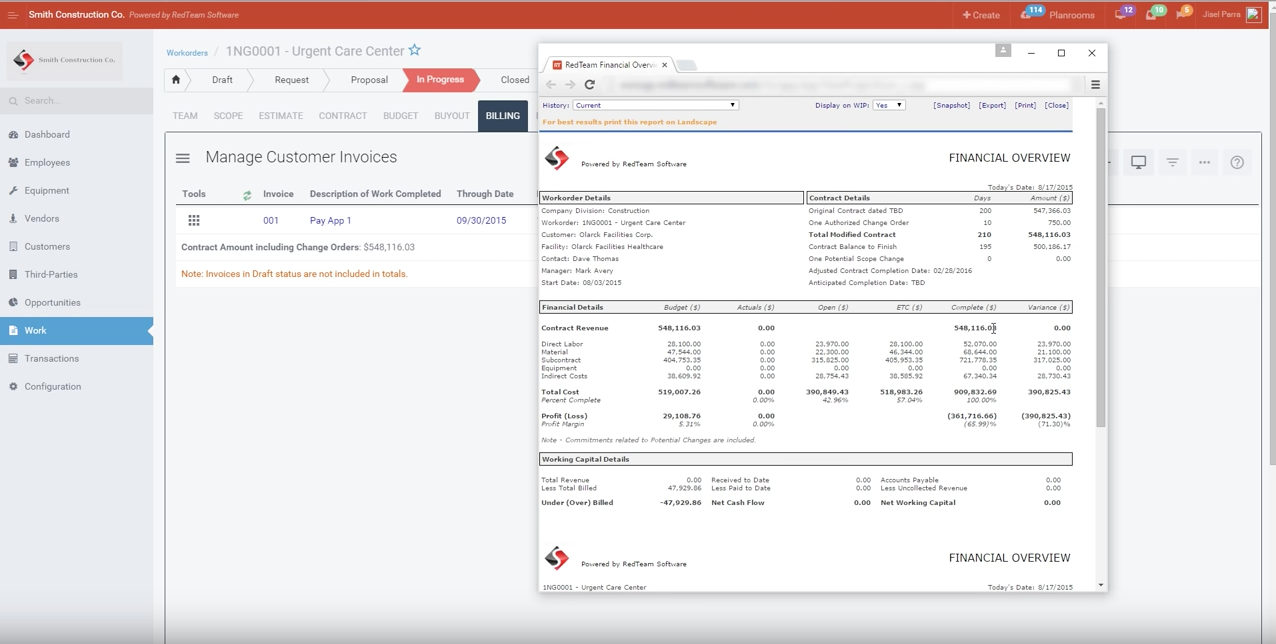Click the monitor display icon in the toolbar
This screenshot has height=644, width=1276.
point(1138,162)
